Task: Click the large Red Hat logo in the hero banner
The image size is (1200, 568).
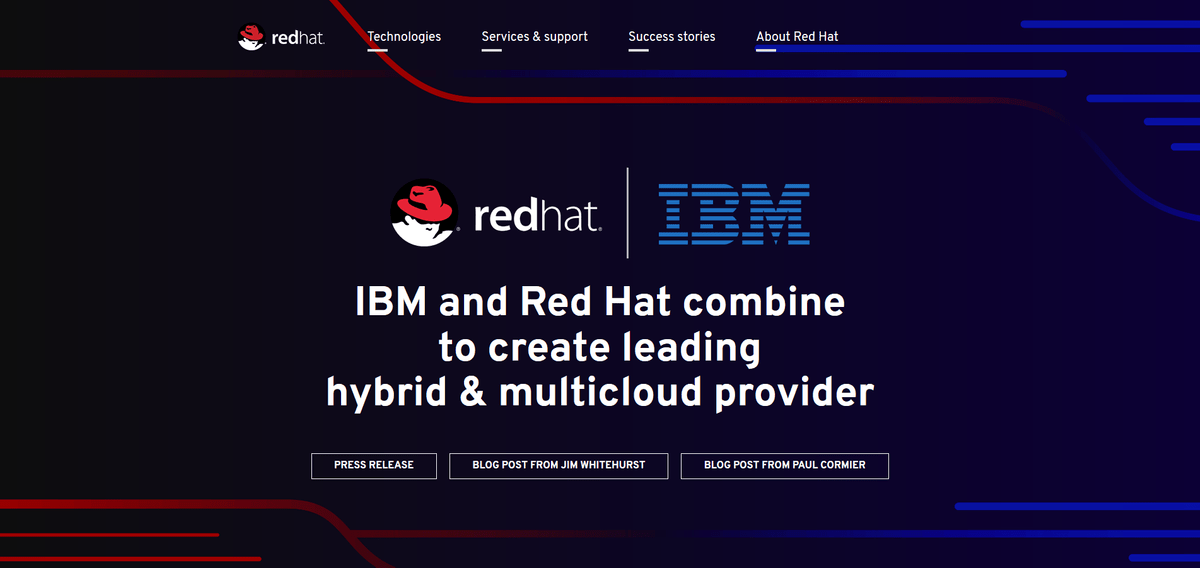Action: 496,213
